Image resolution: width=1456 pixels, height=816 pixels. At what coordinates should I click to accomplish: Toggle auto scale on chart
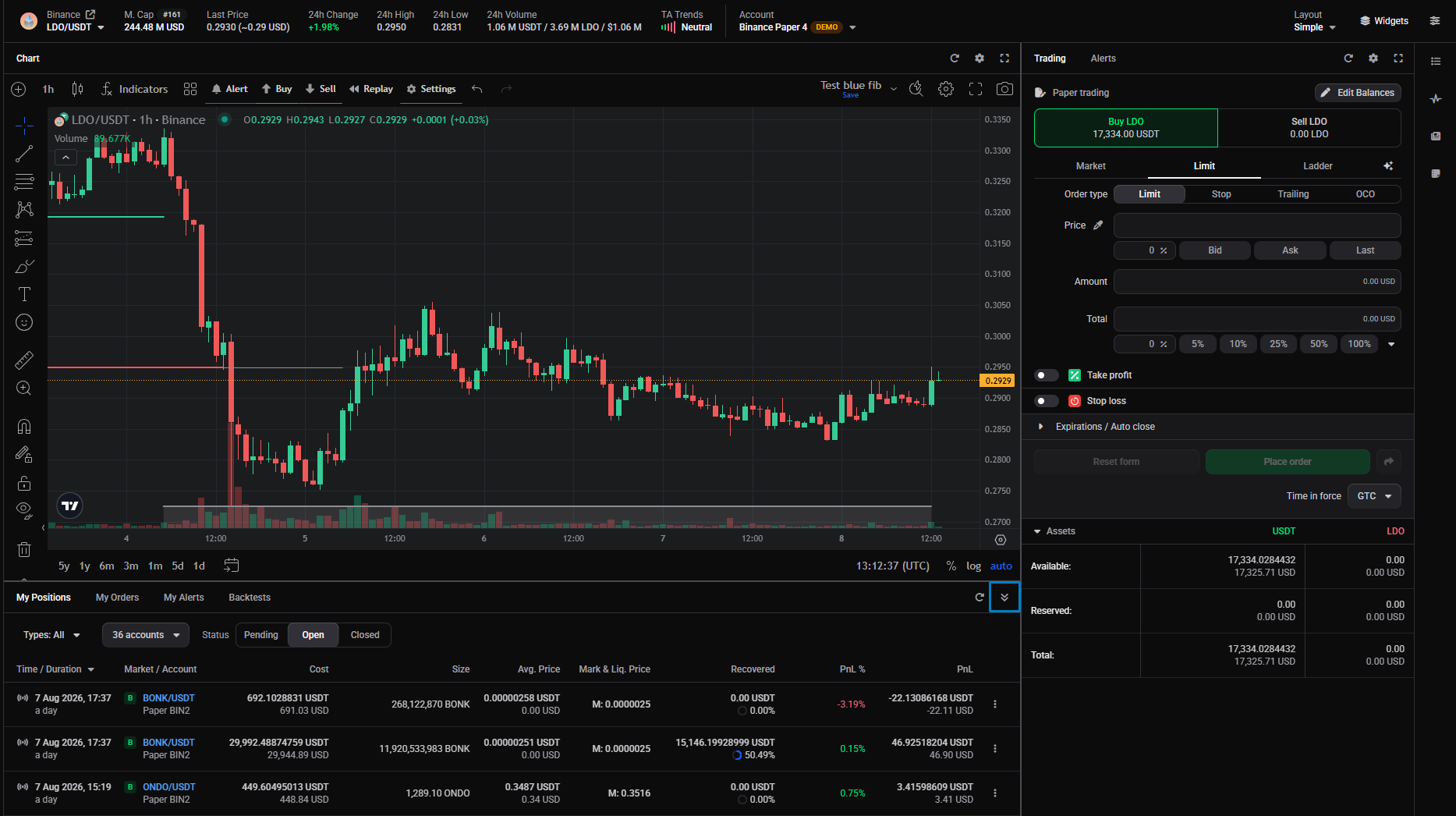(x=1001, y=566)
